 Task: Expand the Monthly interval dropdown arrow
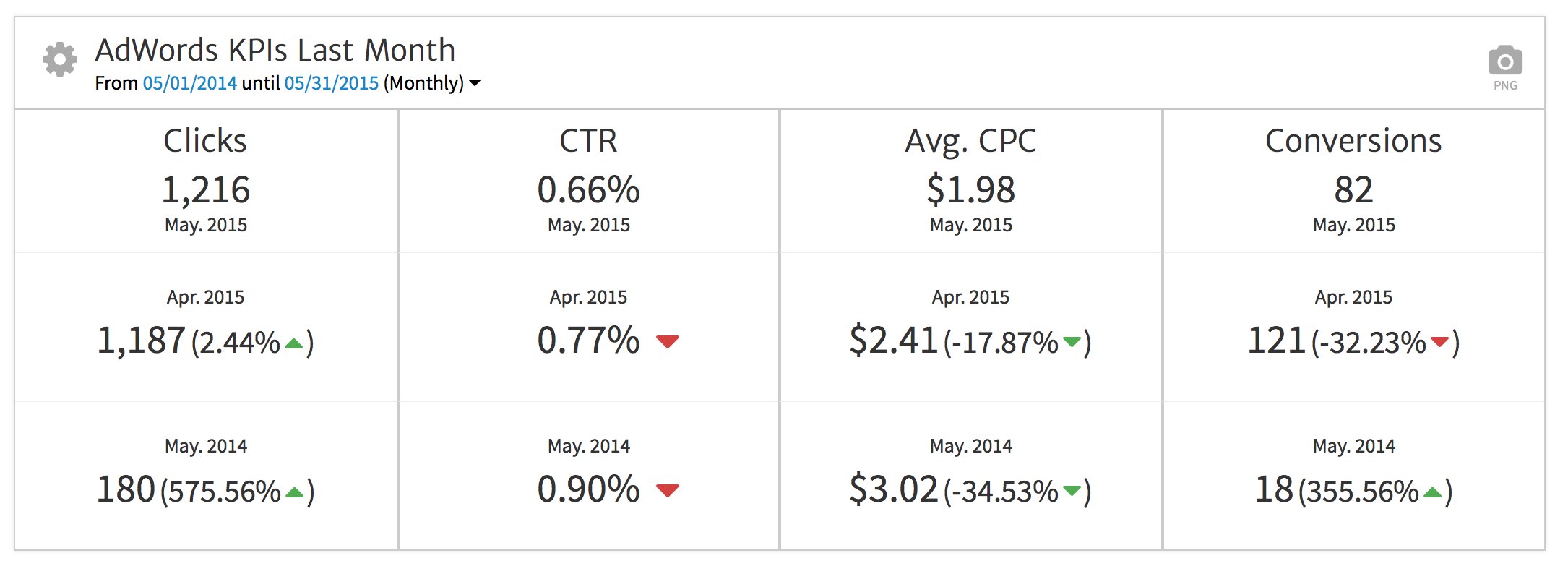475,83
